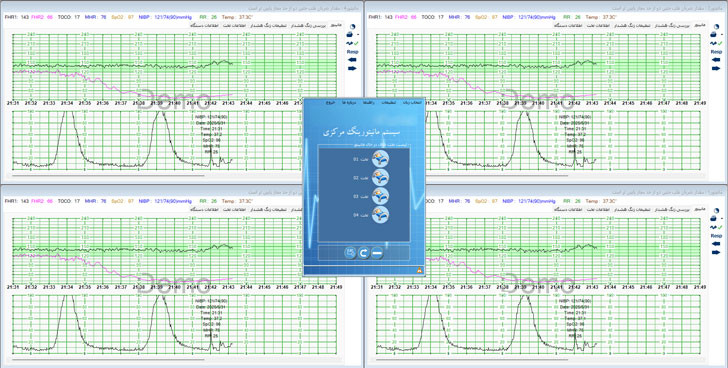Screen dimensions: 728x368
Task: Click the warning triangle icon in dialog footer
Action: click(419, 271)
